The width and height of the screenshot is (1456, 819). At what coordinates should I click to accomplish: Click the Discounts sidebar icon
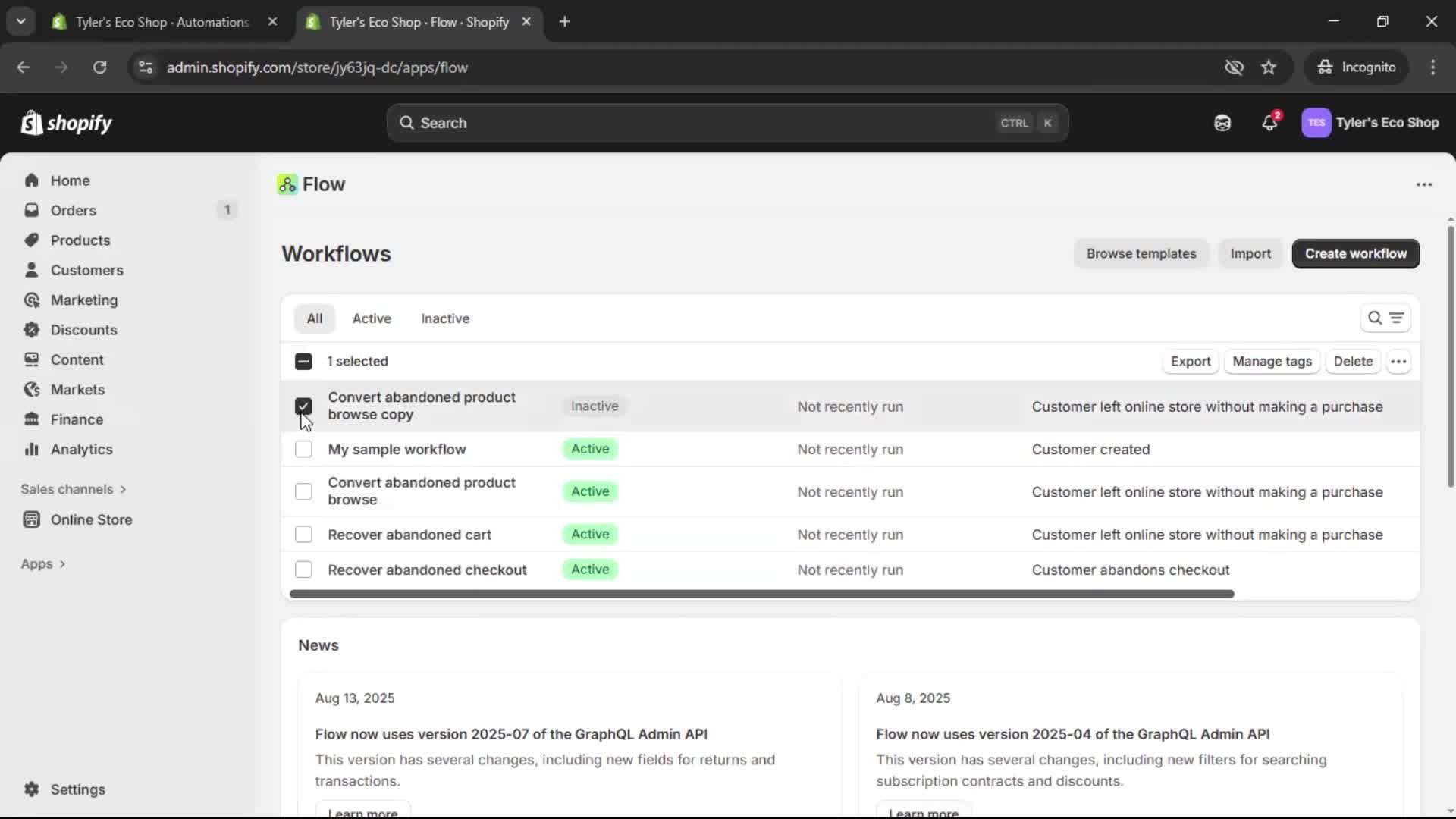[30, 330]
